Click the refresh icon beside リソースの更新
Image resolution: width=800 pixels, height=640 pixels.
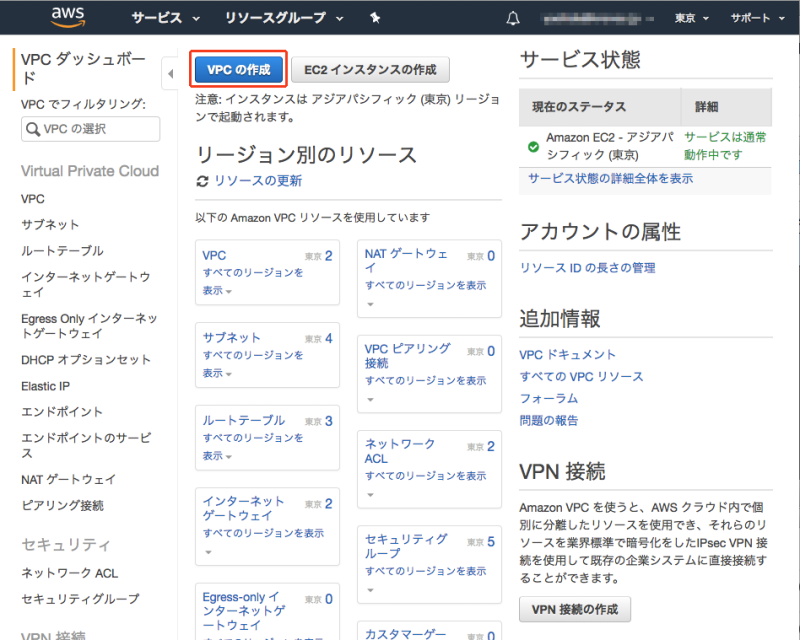203,181
